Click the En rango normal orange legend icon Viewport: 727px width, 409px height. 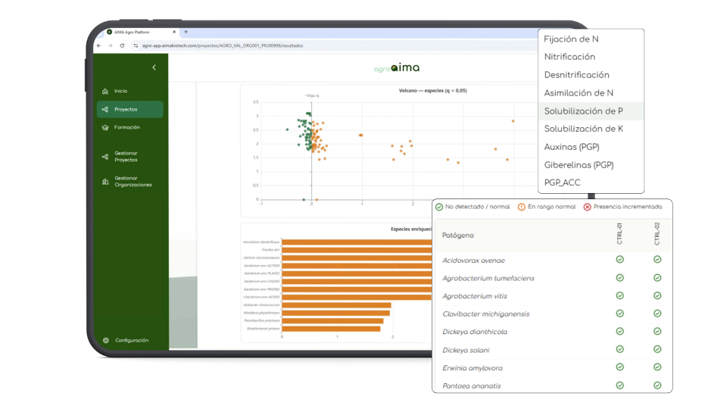pyautogui.click(x=522, y=207)
